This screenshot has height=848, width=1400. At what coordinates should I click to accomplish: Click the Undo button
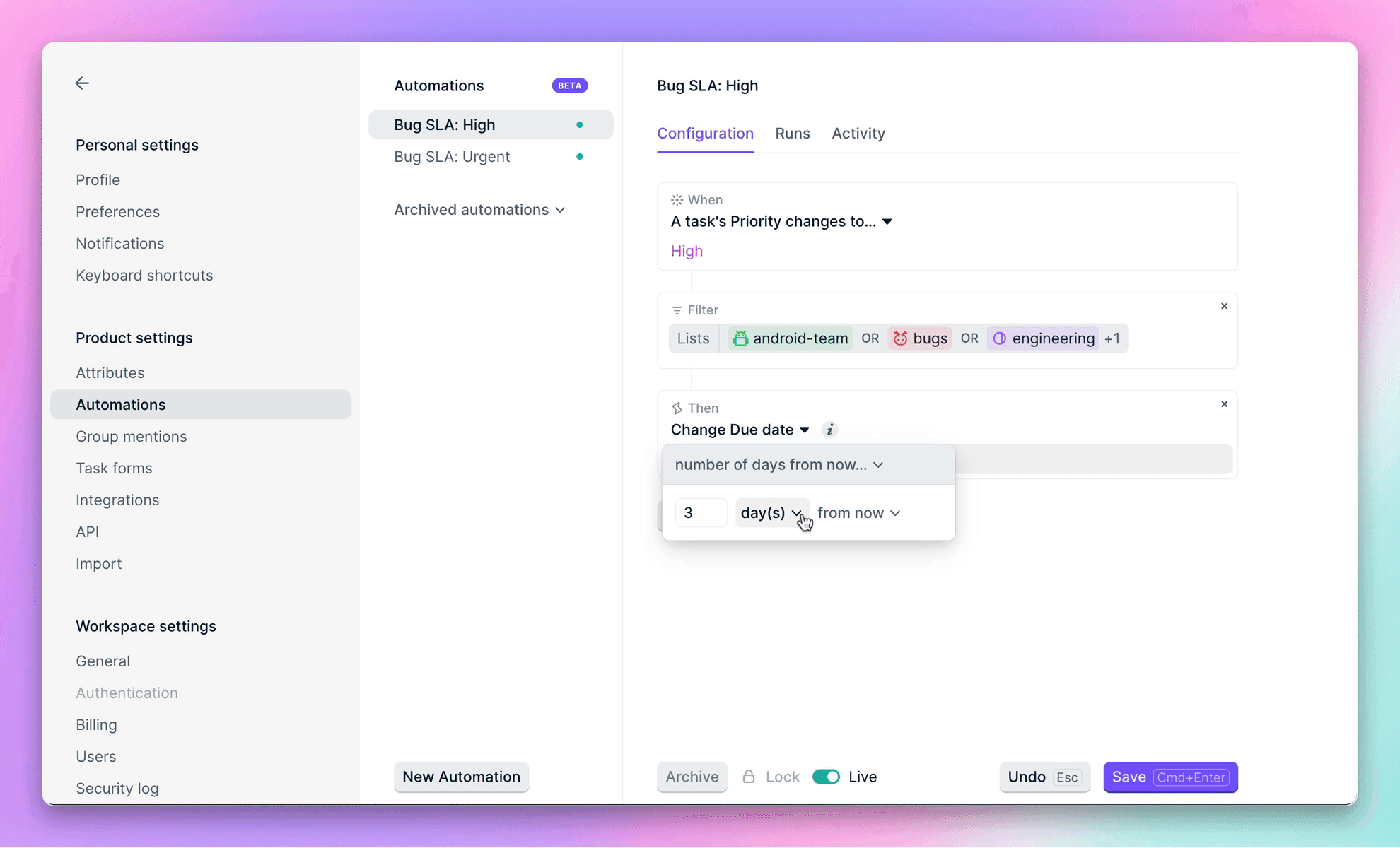click(1044, 777)
